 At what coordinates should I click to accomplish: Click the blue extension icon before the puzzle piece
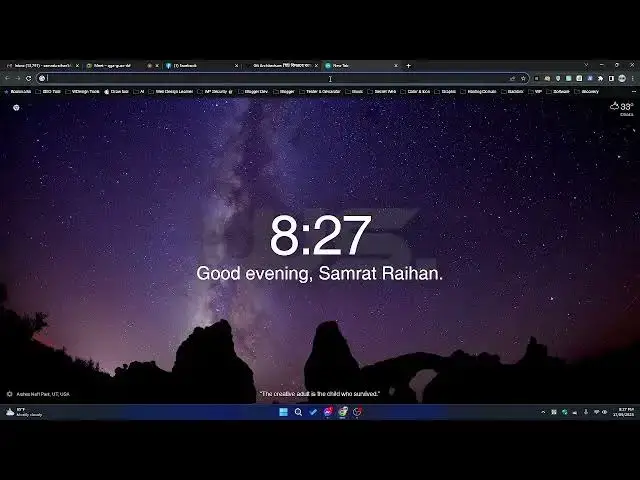pos(590,78)
